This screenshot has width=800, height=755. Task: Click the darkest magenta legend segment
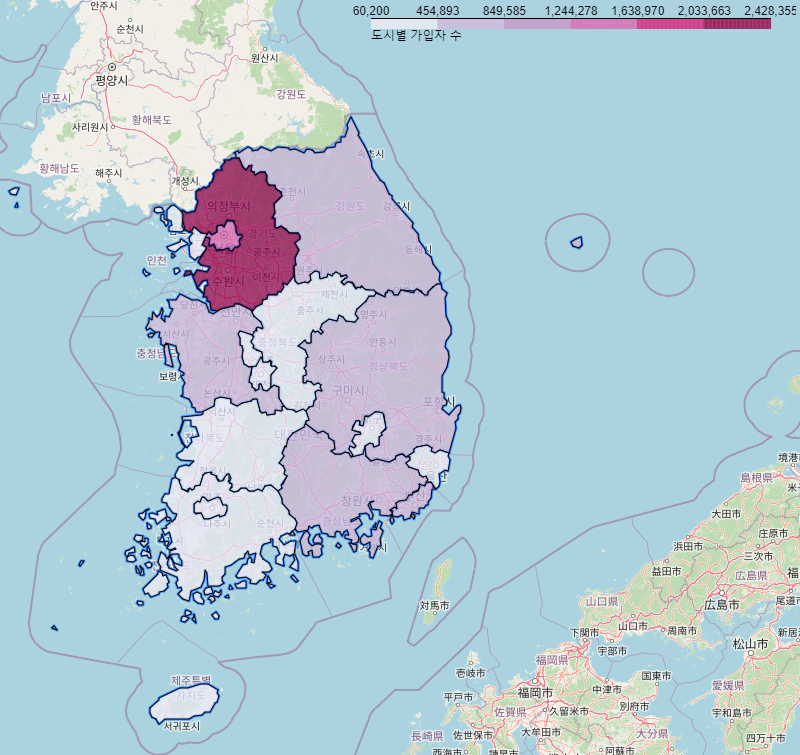click(x=738, y=23)
